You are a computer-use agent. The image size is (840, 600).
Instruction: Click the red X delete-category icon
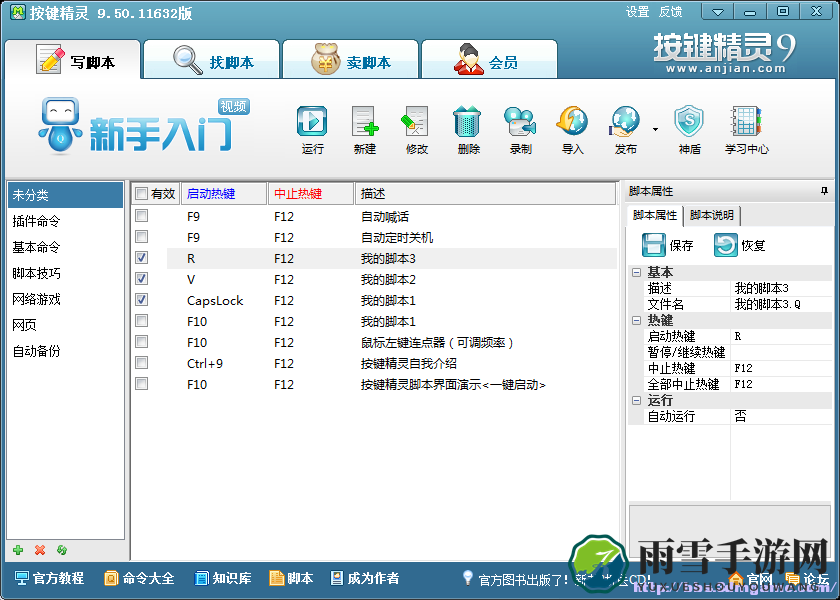[x=40, y=550]
